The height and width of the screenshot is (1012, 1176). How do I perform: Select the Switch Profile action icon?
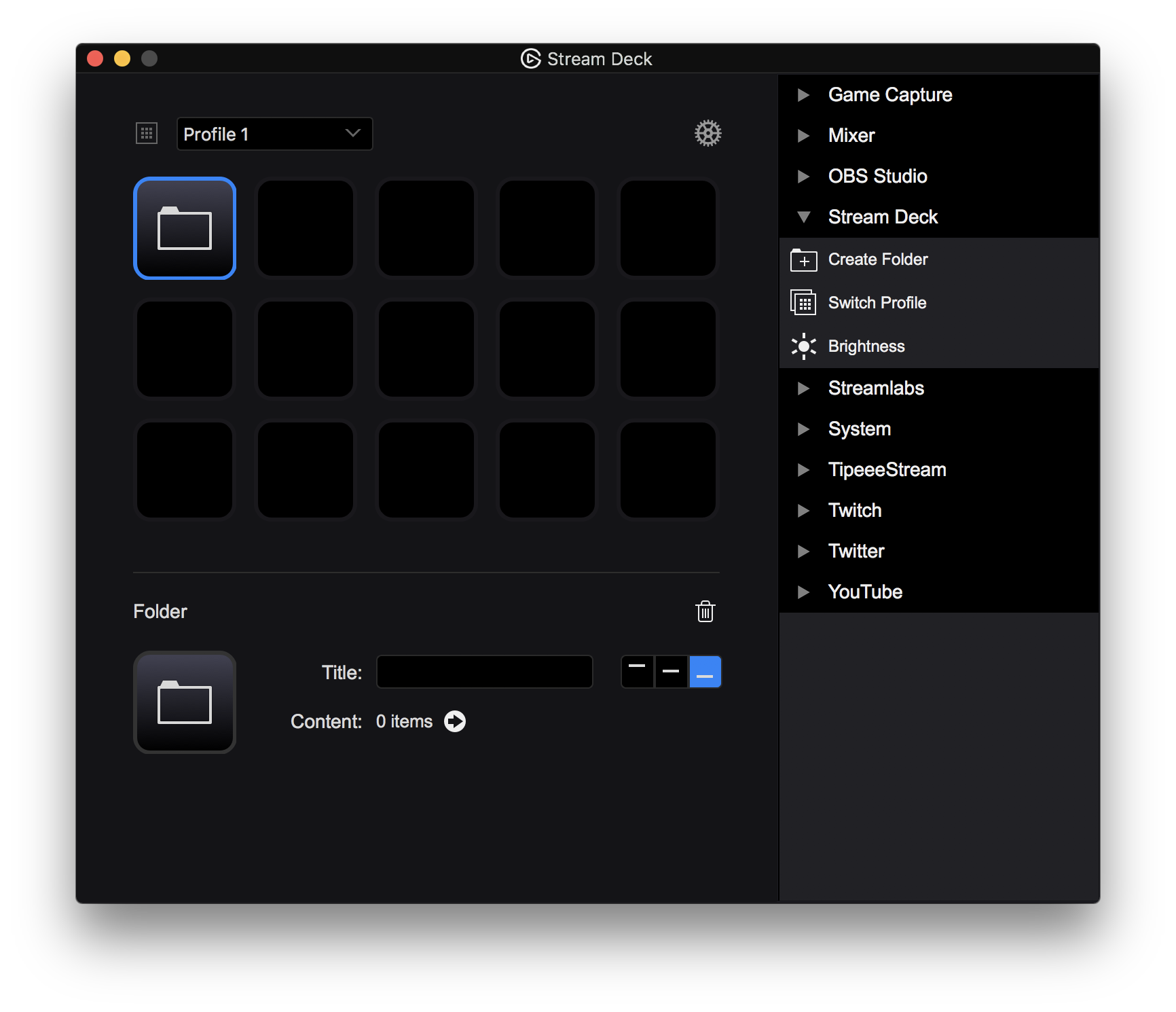803,302
